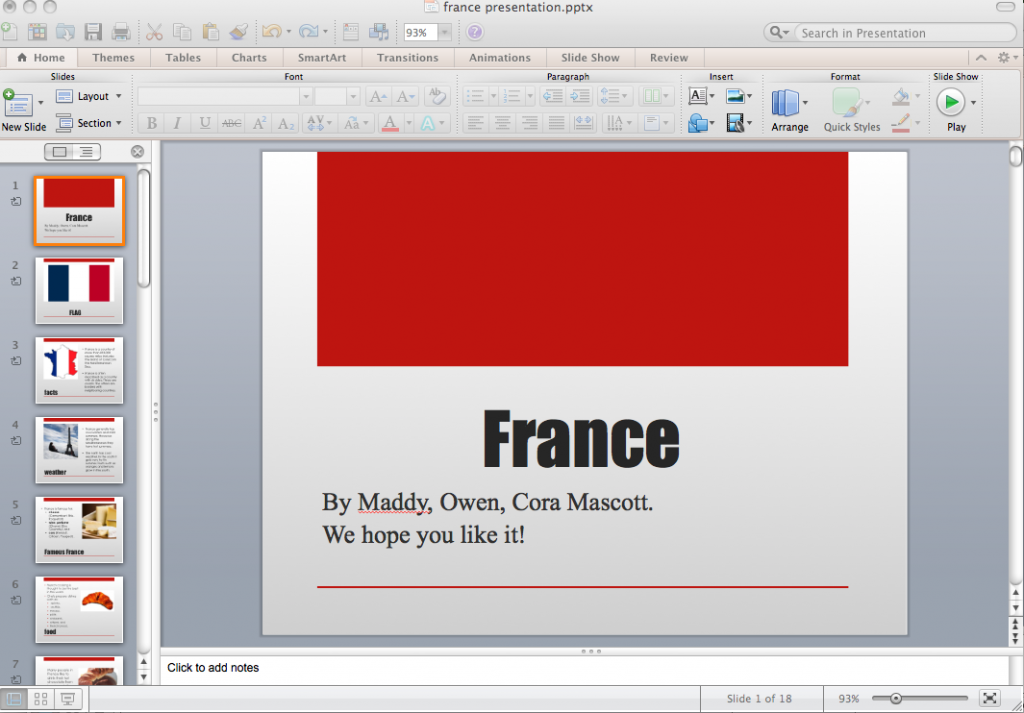Switch to the SmartArt tab
The image size is (1024, 713).
[x=322, y=57]
